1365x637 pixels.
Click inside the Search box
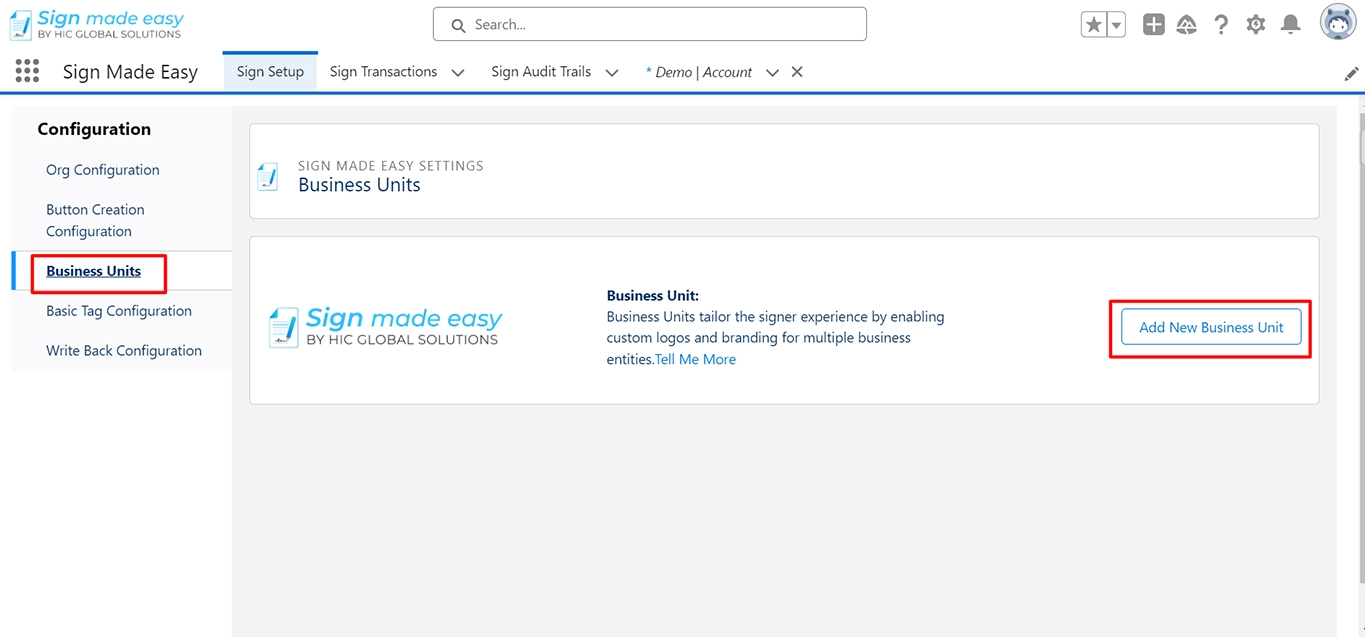click(650, 25)
